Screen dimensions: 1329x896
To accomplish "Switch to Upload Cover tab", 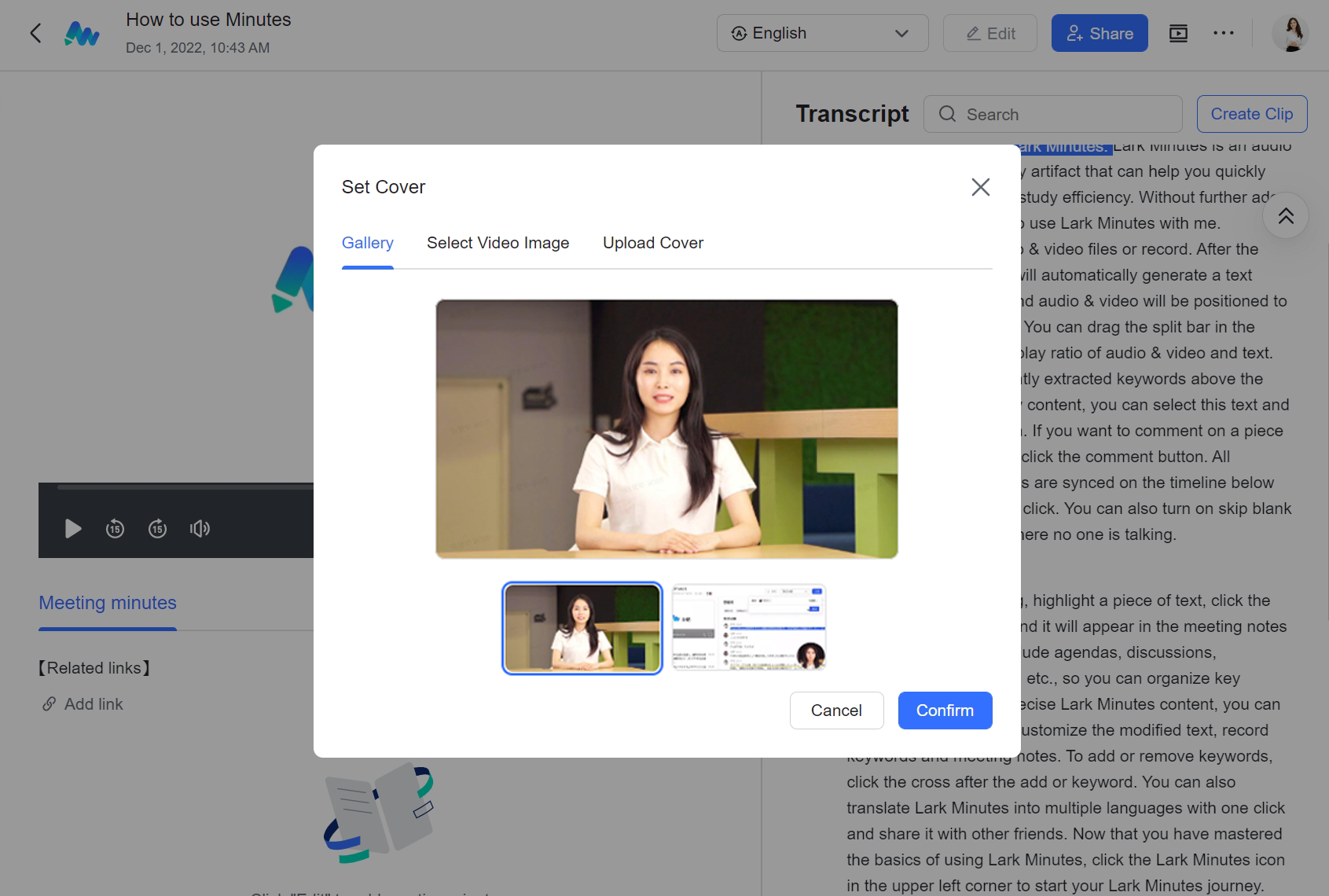I will pyautogui.click(x=652, y=243).
